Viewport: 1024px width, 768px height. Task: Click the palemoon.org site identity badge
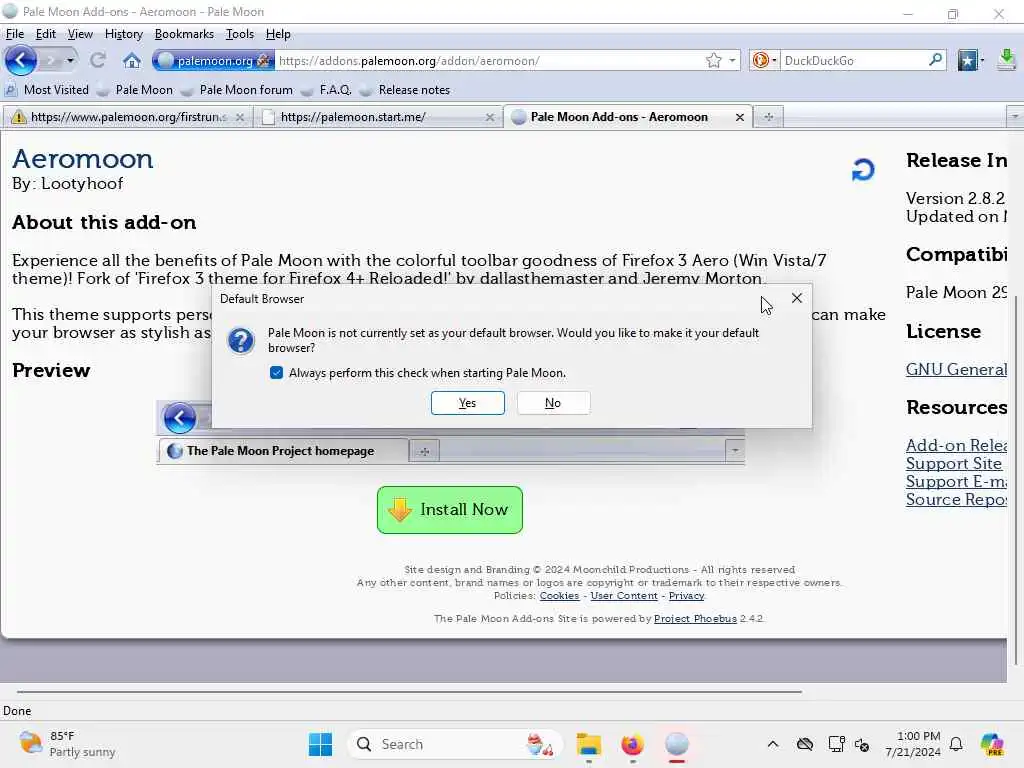tap(214, 61)
